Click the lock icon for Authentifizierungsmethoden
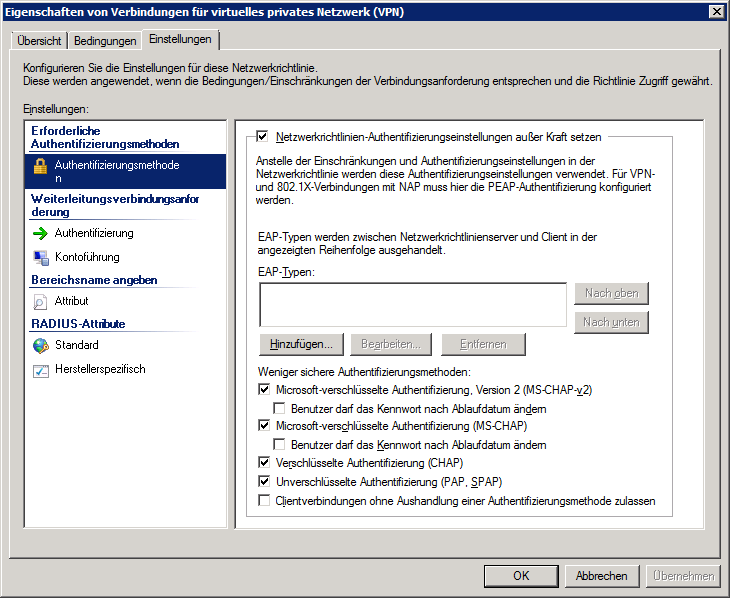Screen dimensions: 730x598 tap(40, 166)
